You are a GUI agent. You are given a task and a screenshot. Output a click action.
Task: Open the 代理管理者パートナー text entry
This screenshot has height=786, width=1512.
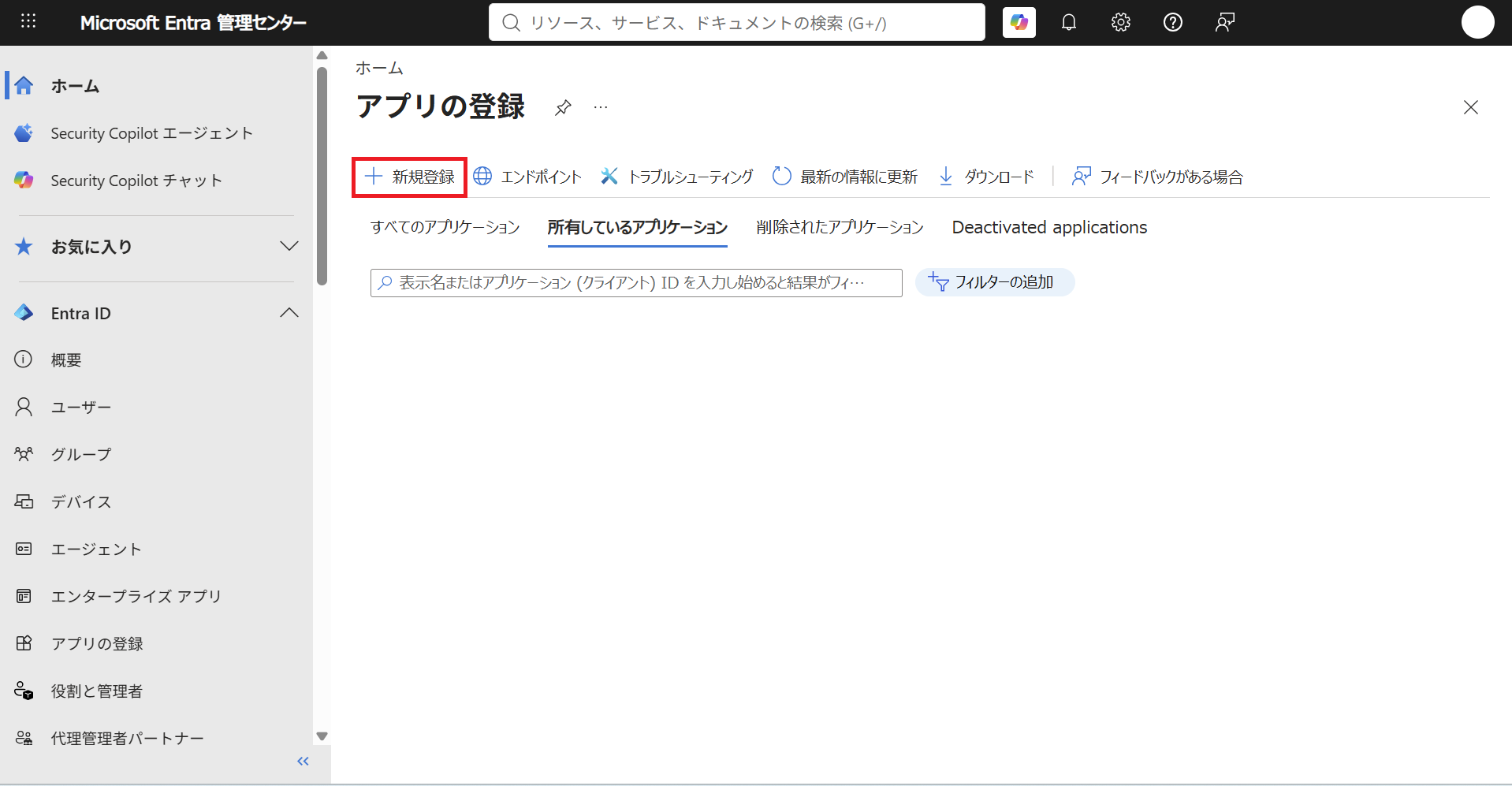coord(128,738)
